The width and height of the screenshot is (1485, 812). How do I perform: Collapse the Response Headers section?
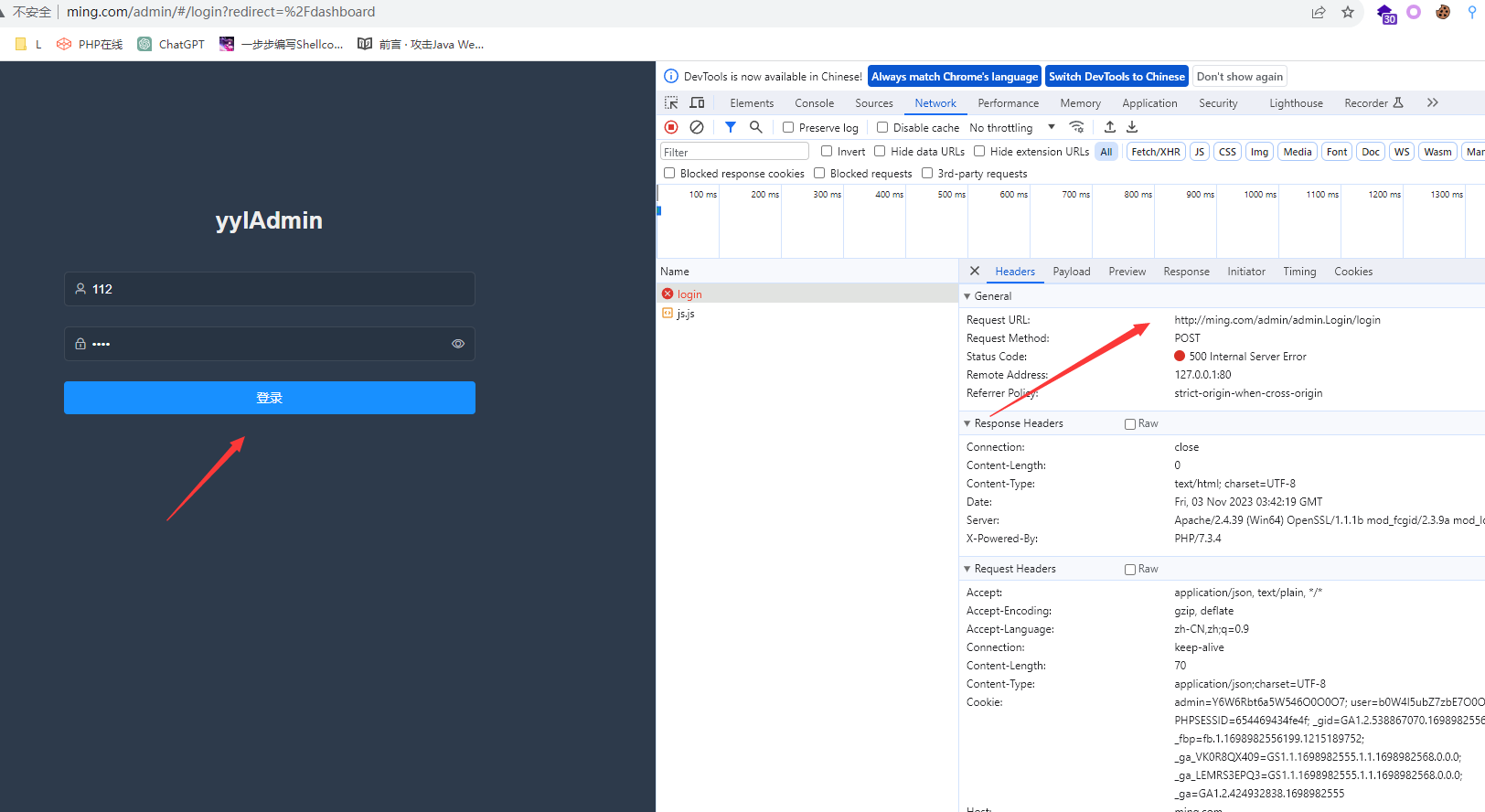(x=967, y=423)
